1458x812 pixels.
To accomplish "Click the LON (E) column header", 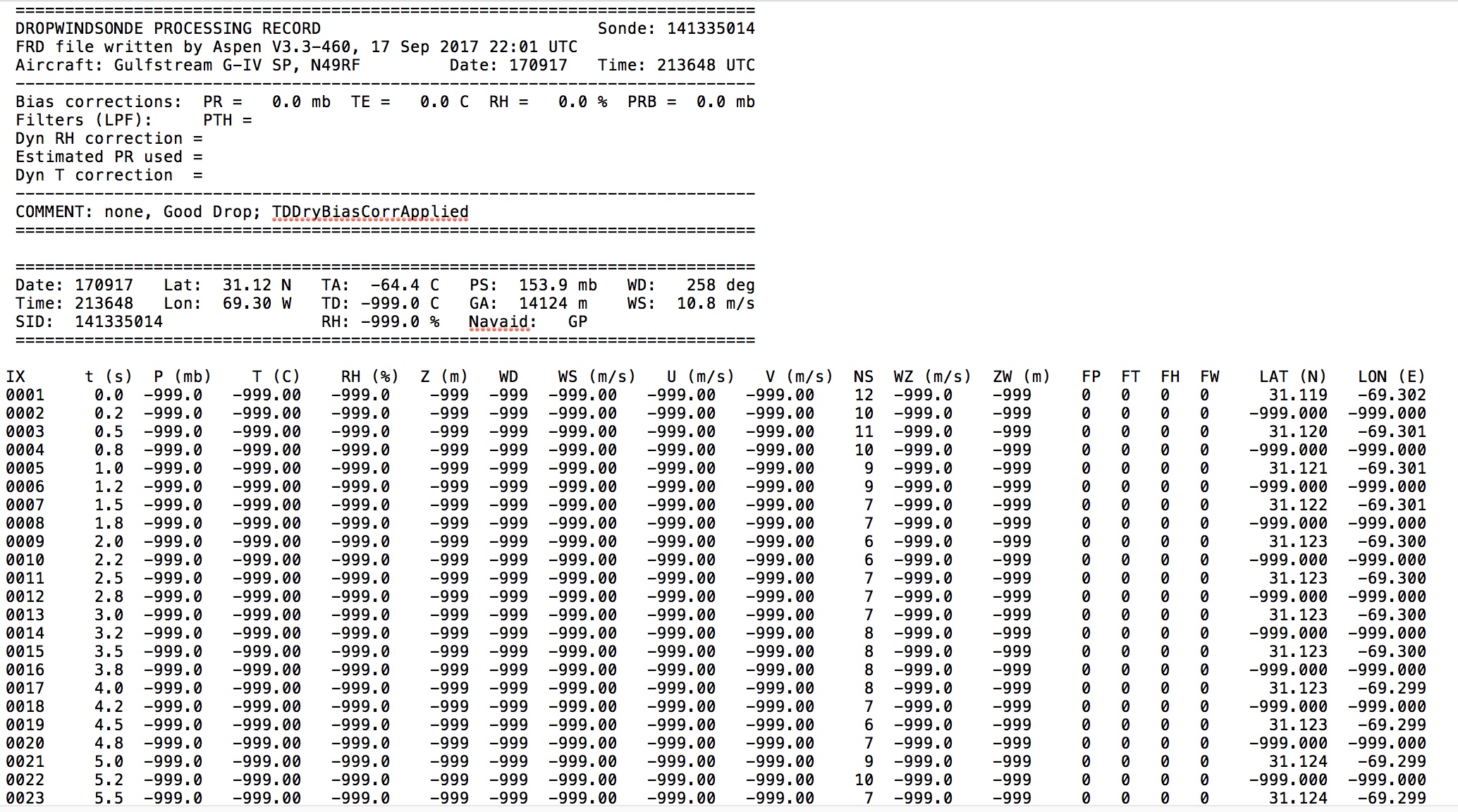I will [x=1391, y=377].
